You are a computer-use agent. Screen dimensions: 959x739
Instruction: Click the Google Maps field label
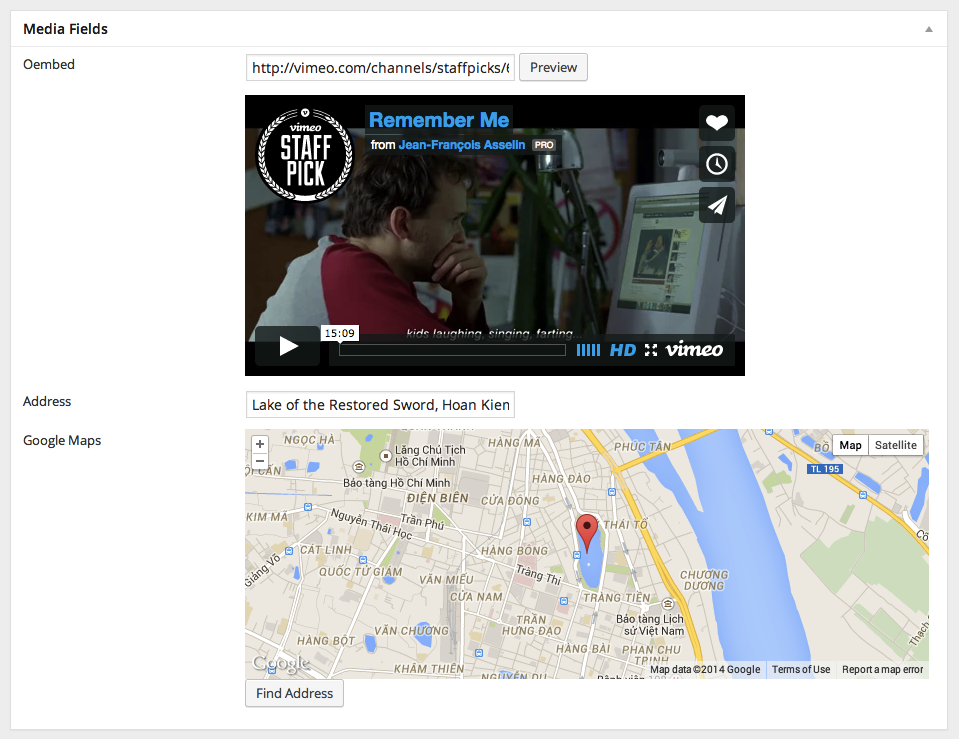click(62, 440)
